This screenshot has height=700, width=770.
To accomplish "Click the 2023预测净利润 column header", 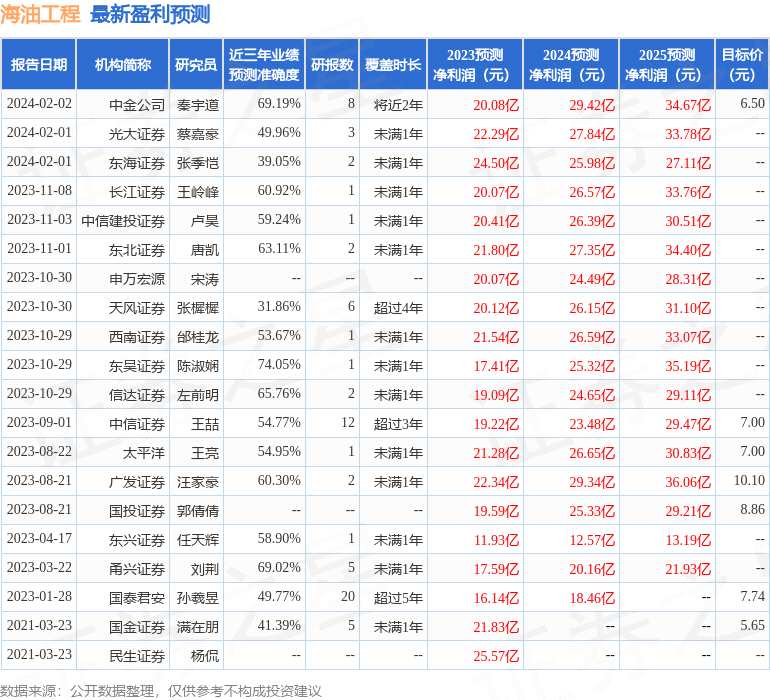I will pyautogui.click(x=475, y=64).
